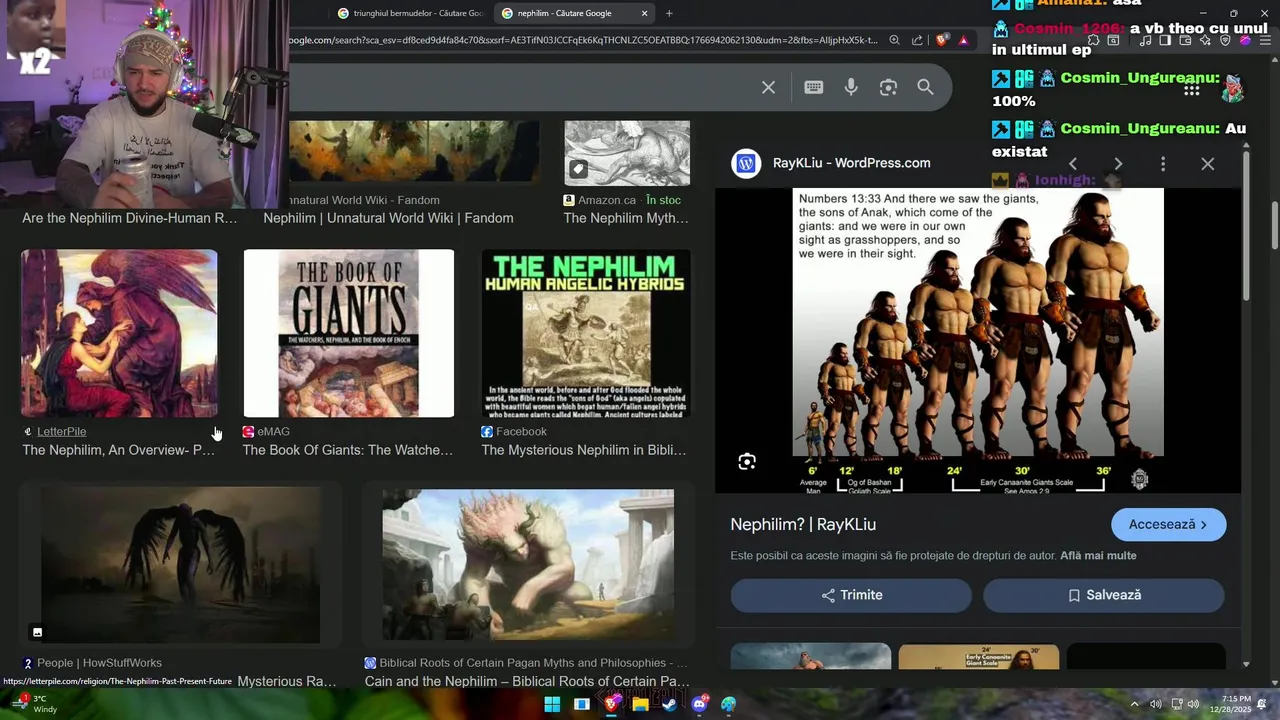Open The Nephilim, An Overview result
The image size is (1280, 720).
tap(119, 451)
